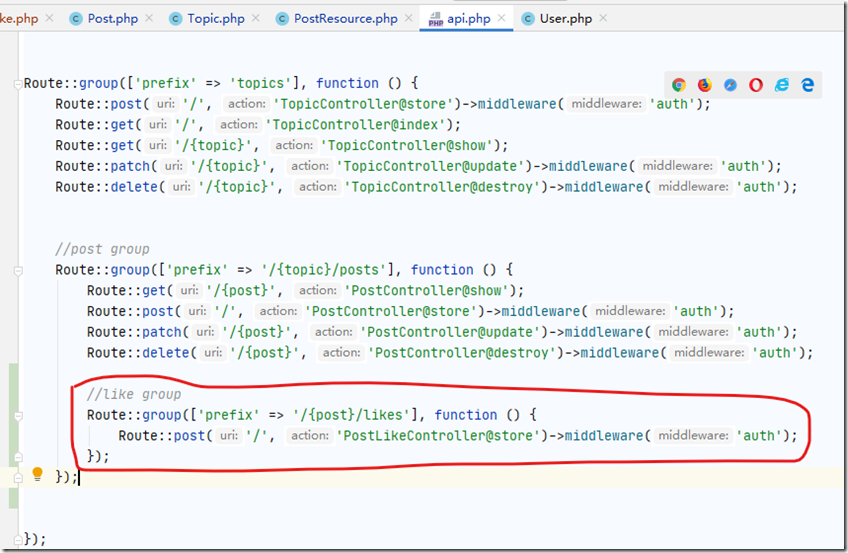The height and width of the screenshot is (553, 848).
Task: Open file in Chrome browser icon
Action: [x=679, y=85]
